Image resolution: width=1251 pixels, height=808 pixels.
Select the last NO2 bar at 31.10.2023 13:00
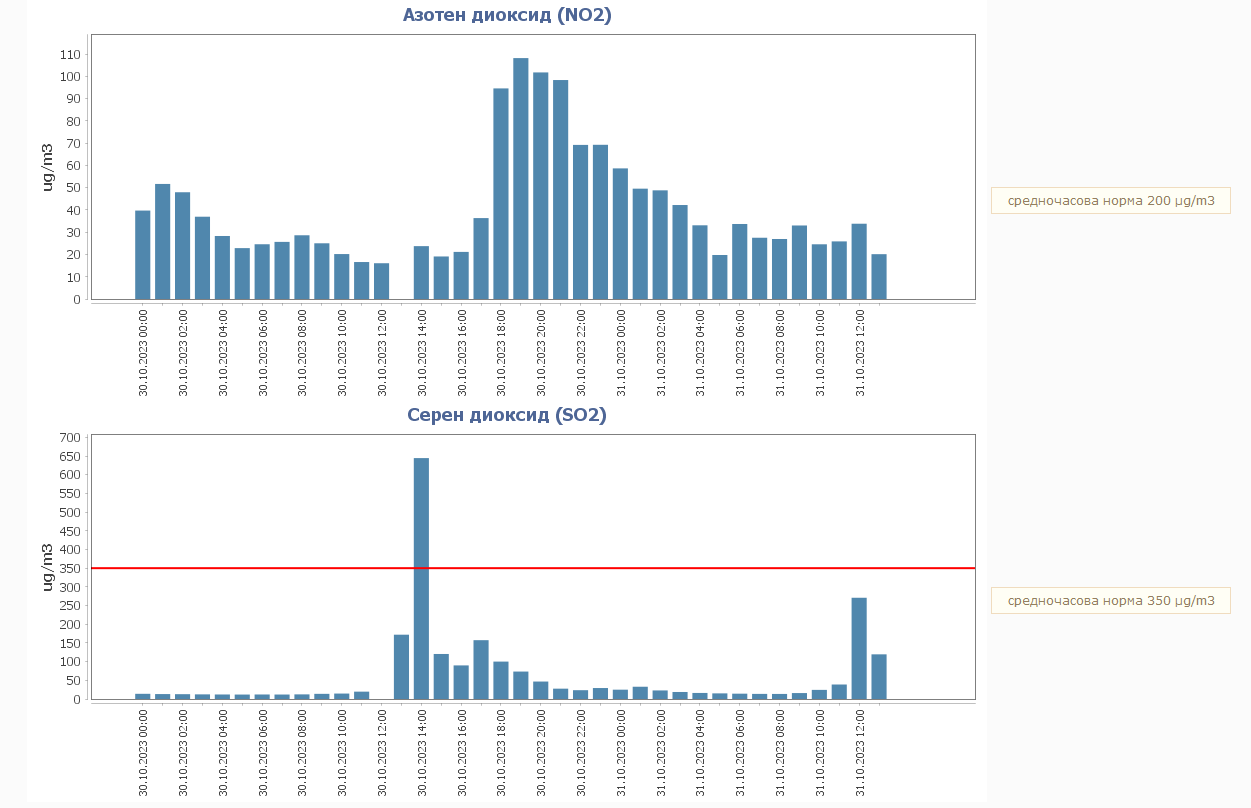pyautogui.click(x=879, y=277)
